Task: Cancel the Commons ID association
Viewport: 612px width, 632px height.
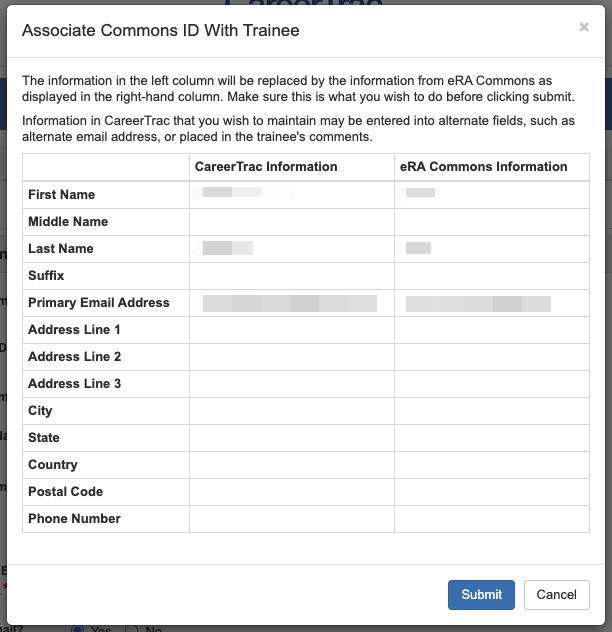Action: click(x=556, y=595)
